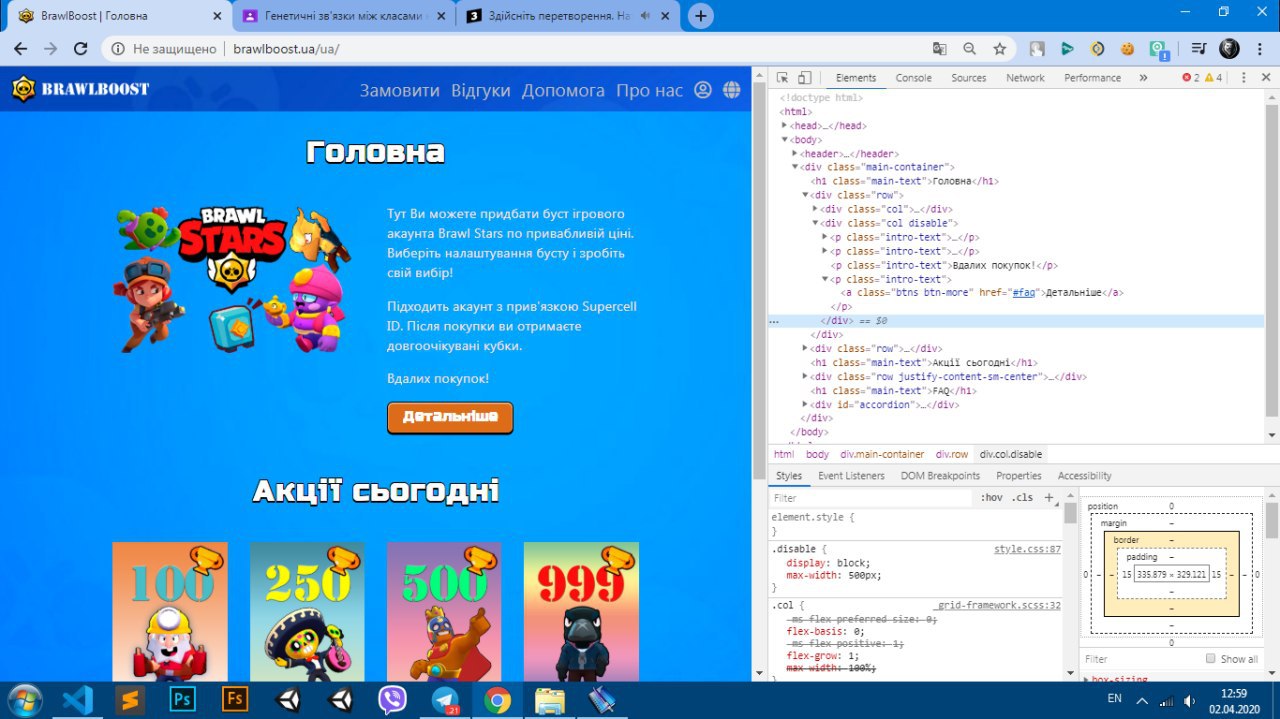Open the Chrome profile avatar

coord(1229,48)
